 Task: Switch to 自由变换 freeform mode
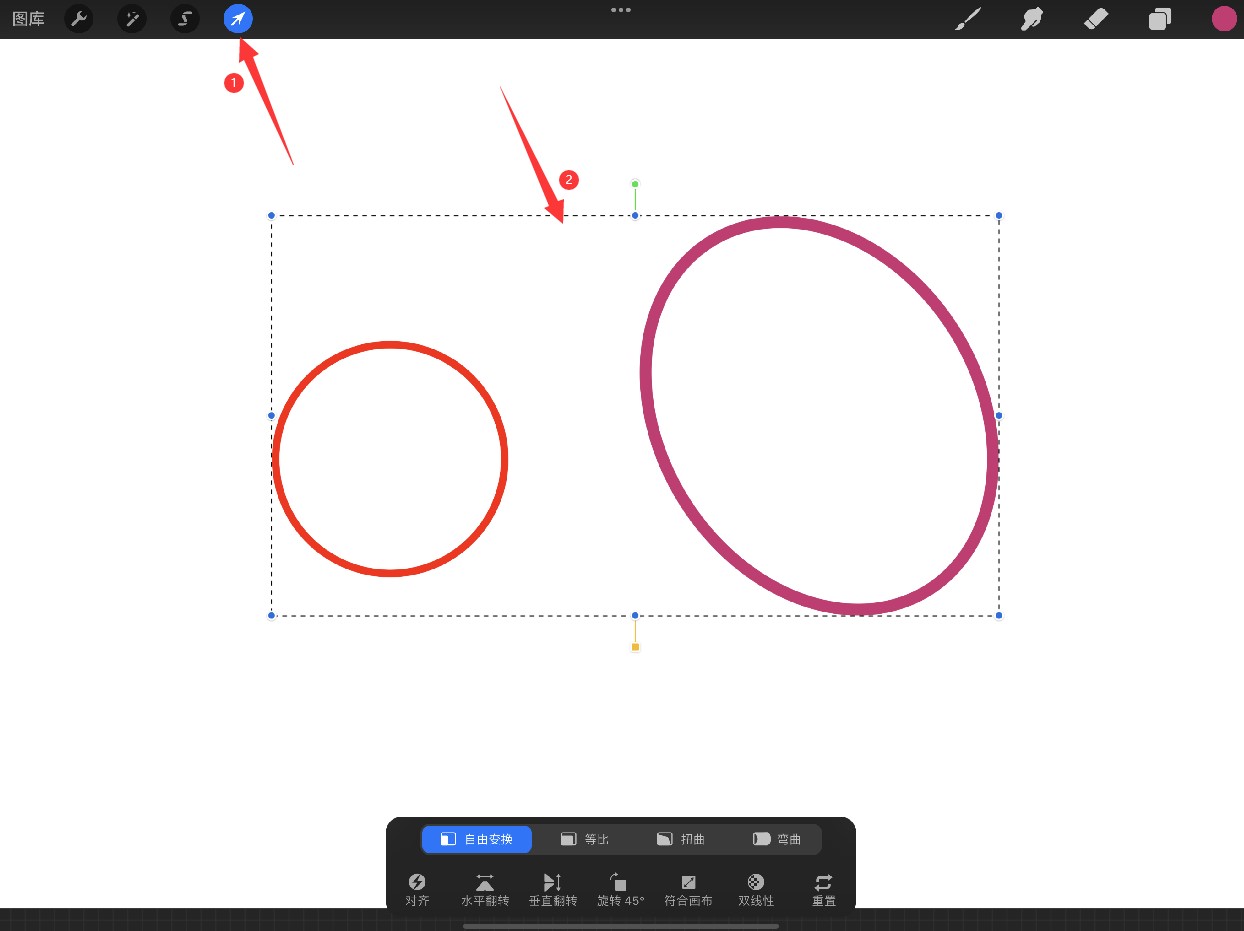[477, 839]
